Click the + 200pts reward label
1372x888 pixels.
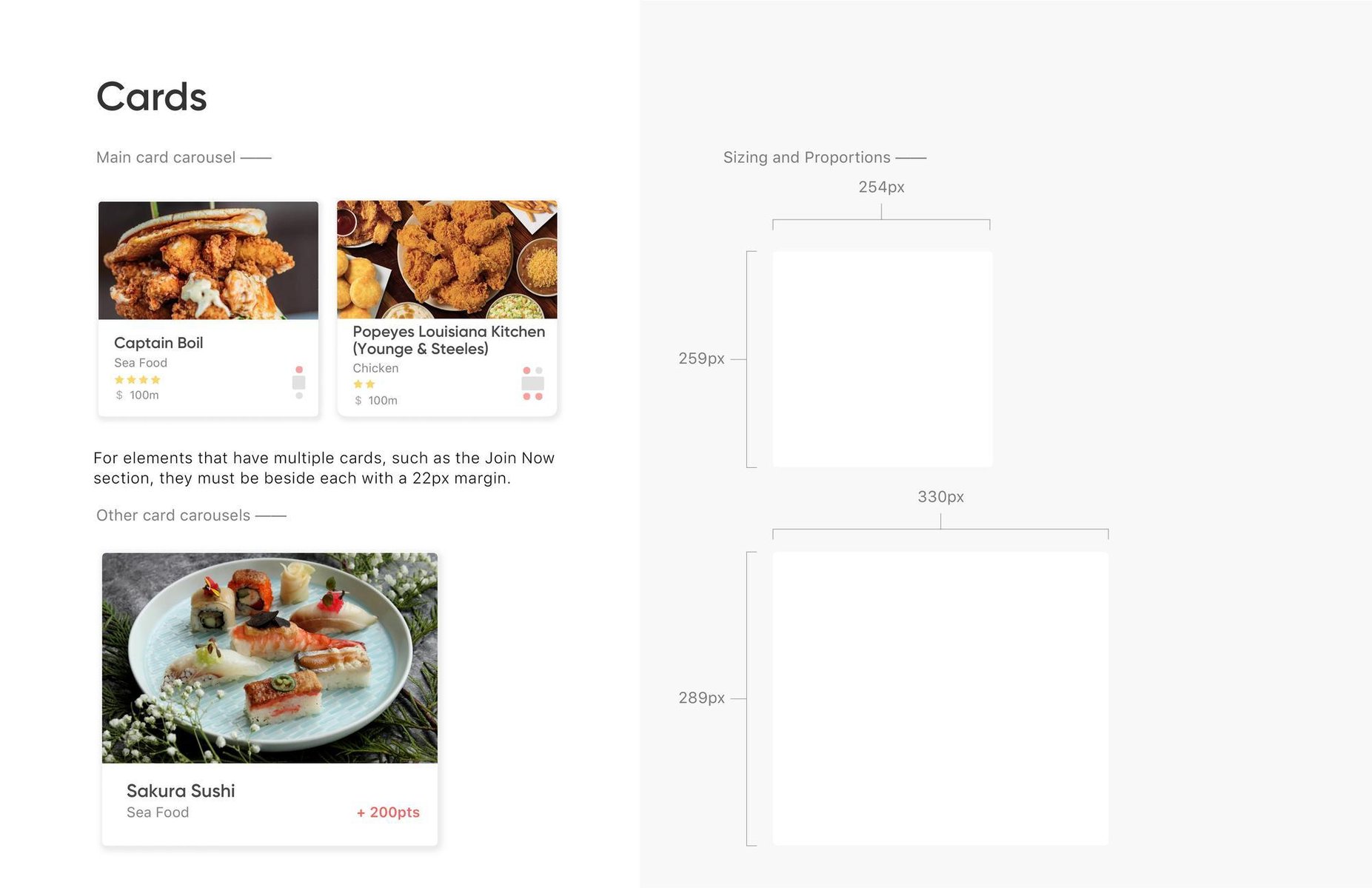click(388, 812)
